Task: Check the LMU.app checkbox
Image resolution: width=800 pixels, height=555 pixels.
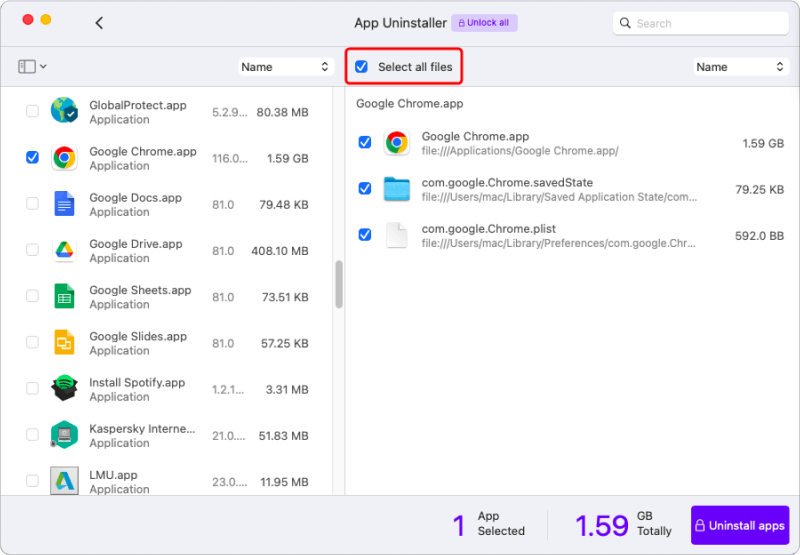Action: [32, 481]
